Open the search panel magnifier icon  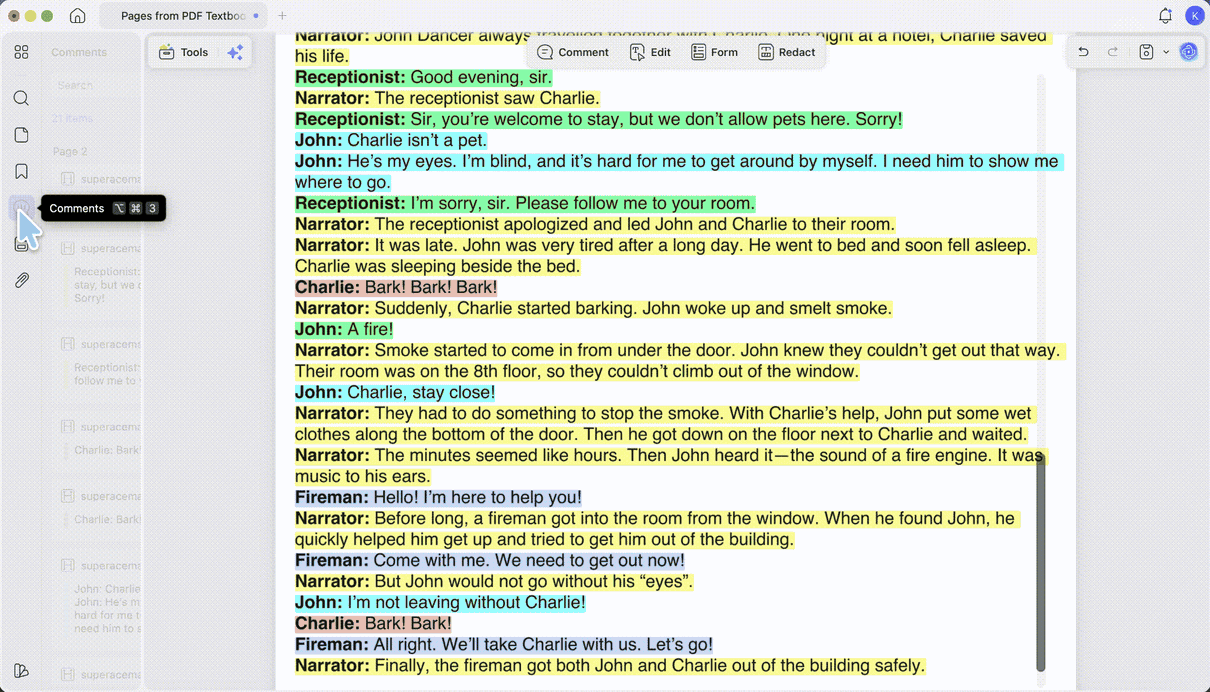(x=21, y=98)
